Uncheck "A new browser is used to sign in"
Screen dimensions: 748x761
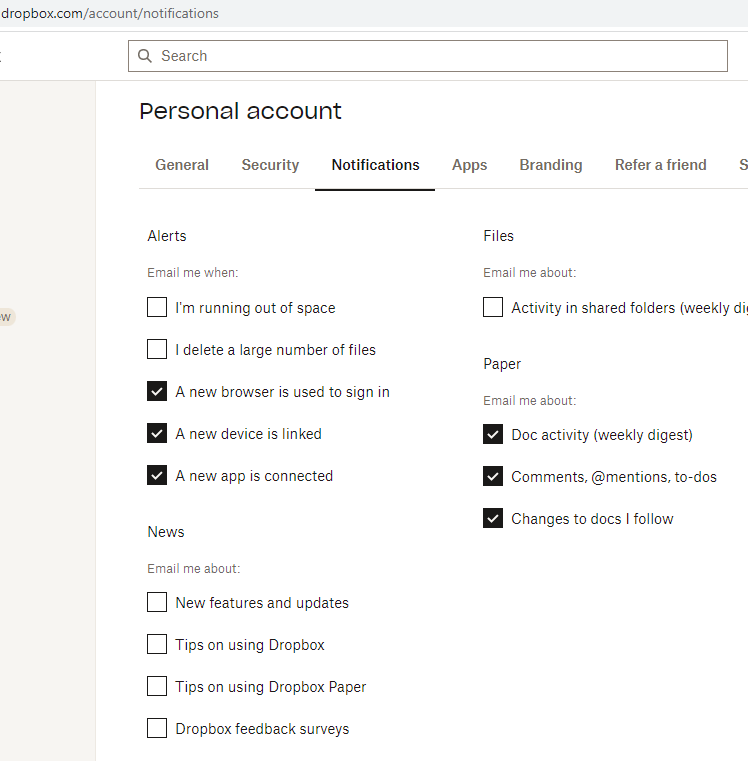click(x=157, y=391)
